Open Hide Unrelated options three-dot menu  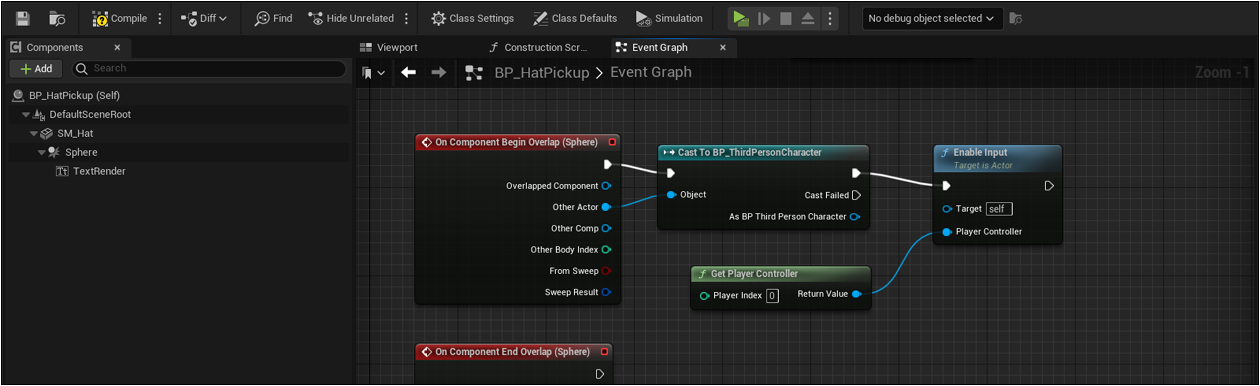406,18
